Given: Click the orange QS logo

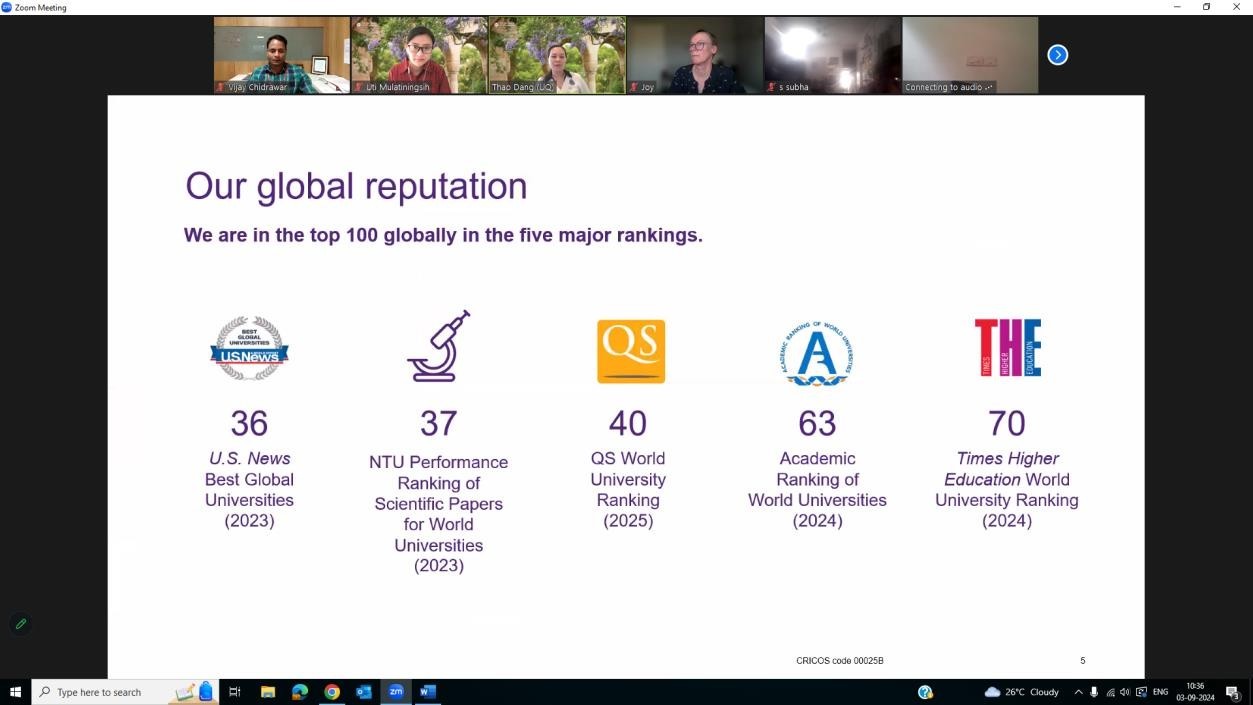Looking at the screenshot, I should tap(631, 351).
